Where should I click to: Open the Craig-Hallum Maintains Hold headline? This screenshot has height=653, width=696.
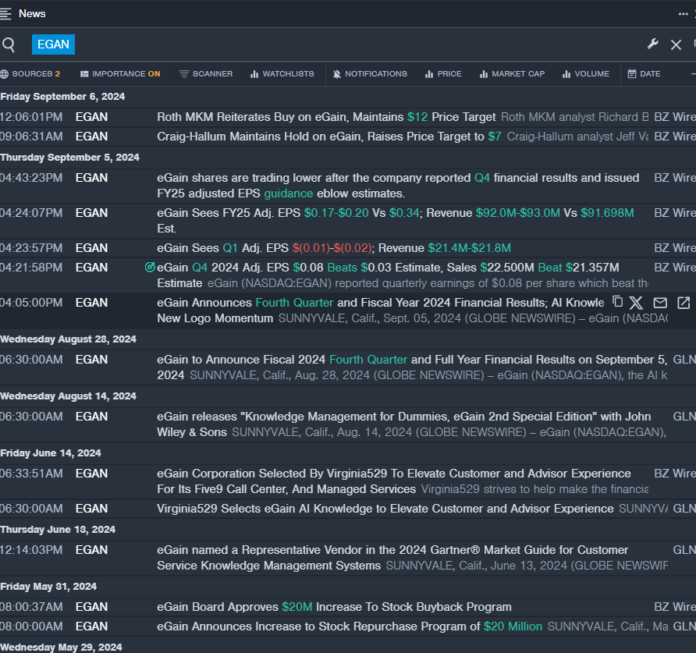(329, 136)
